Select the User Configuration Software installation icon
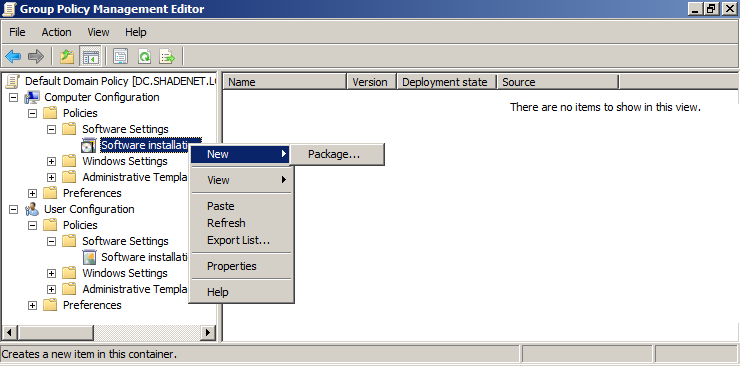Image resolution: width=740 pixels, height=366 pixels. tap(89, 257)
